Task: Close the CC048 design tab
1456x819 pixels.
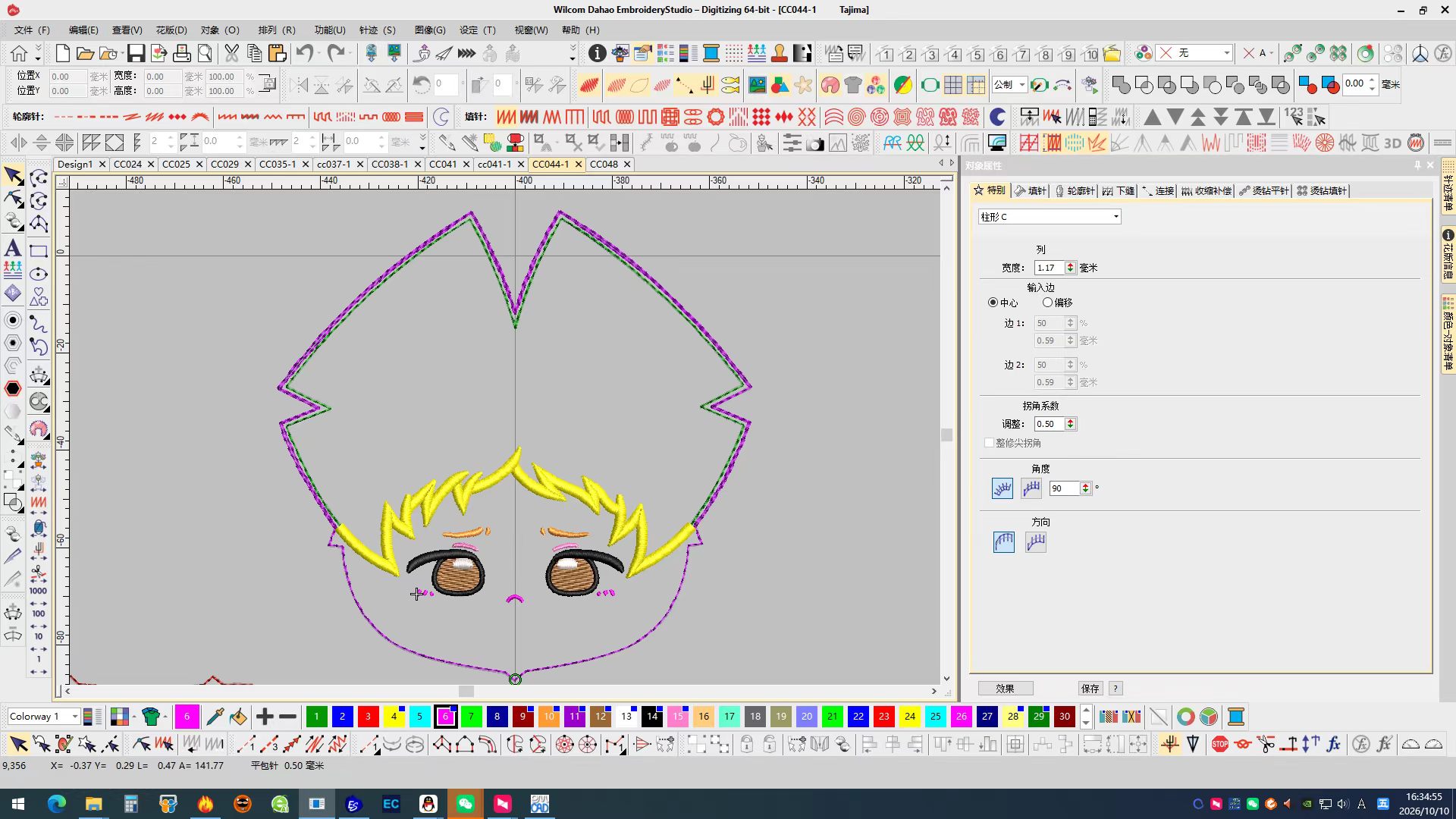Action: click(x=626, y=164)
